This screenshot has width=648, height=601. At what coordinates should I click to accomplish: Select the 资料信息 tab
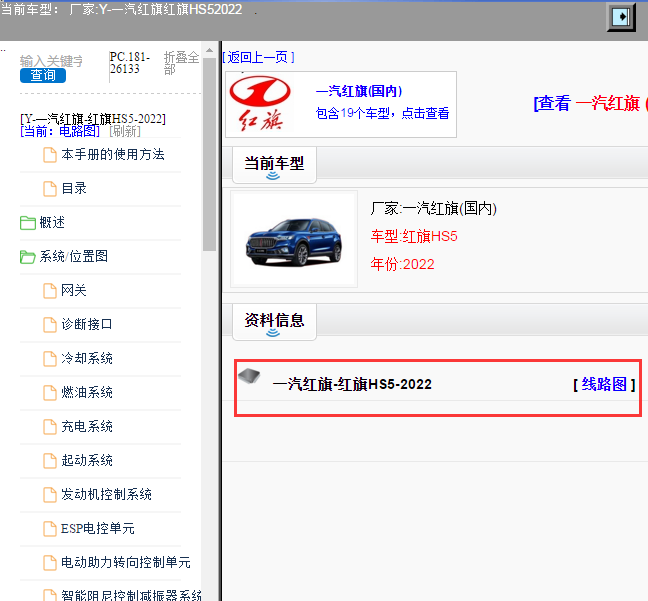tap(274, 321)
